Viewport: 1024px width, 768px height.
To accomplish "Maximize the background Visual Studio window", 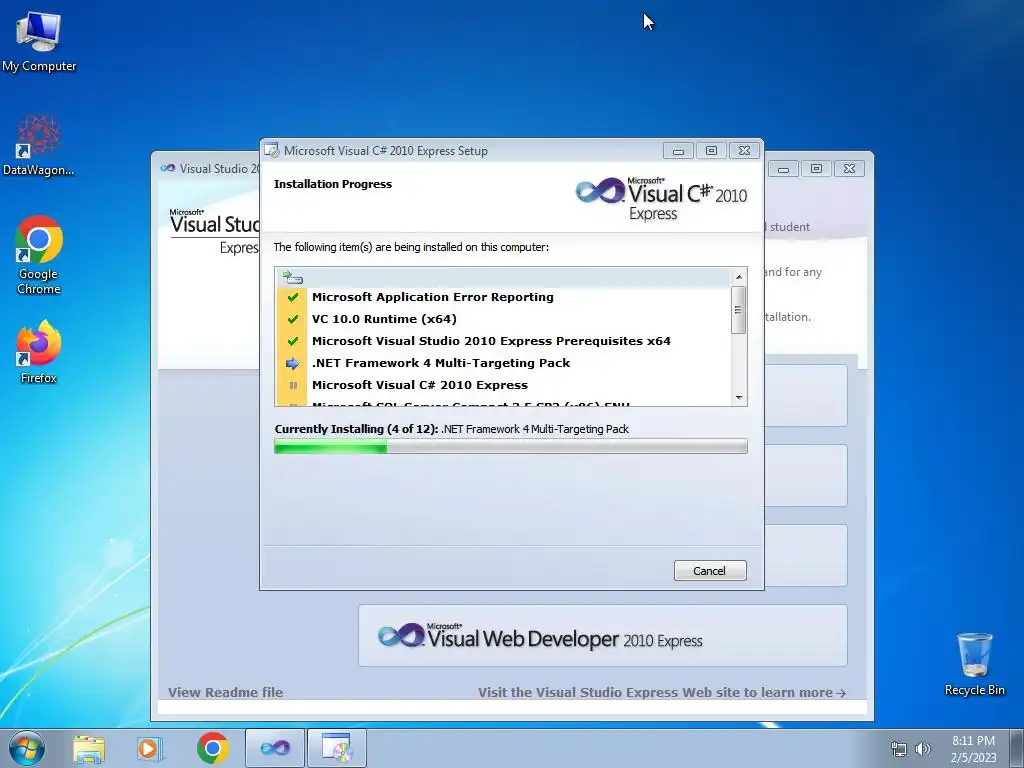I will (x=816, y=169).
